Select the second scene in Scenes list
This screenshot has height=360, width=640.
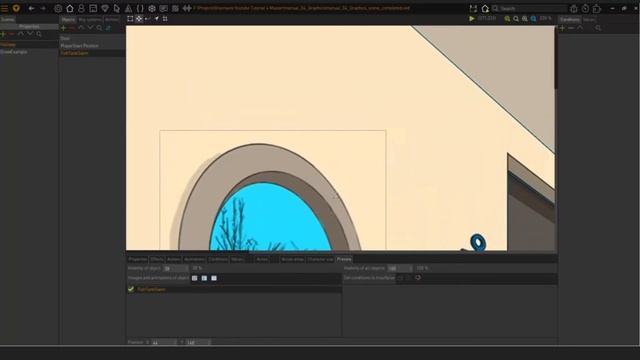click(x=29, y=52)
